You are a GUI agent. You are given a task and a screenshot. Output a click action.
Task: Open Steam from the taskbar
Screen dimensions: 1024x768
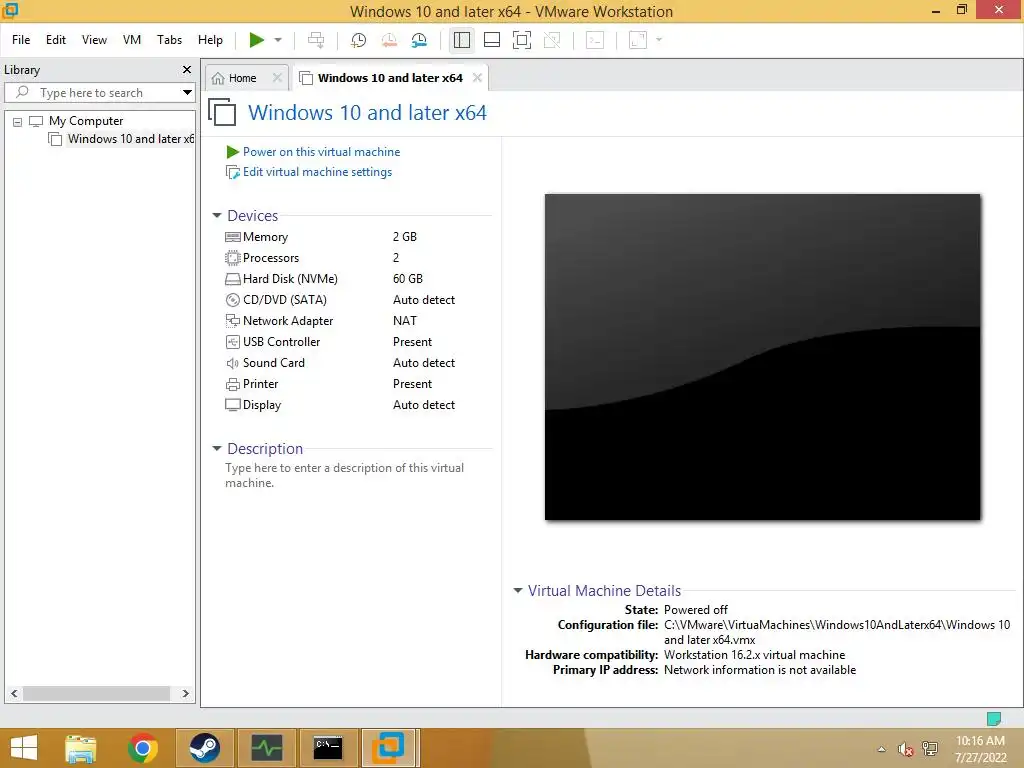(205, 748)
